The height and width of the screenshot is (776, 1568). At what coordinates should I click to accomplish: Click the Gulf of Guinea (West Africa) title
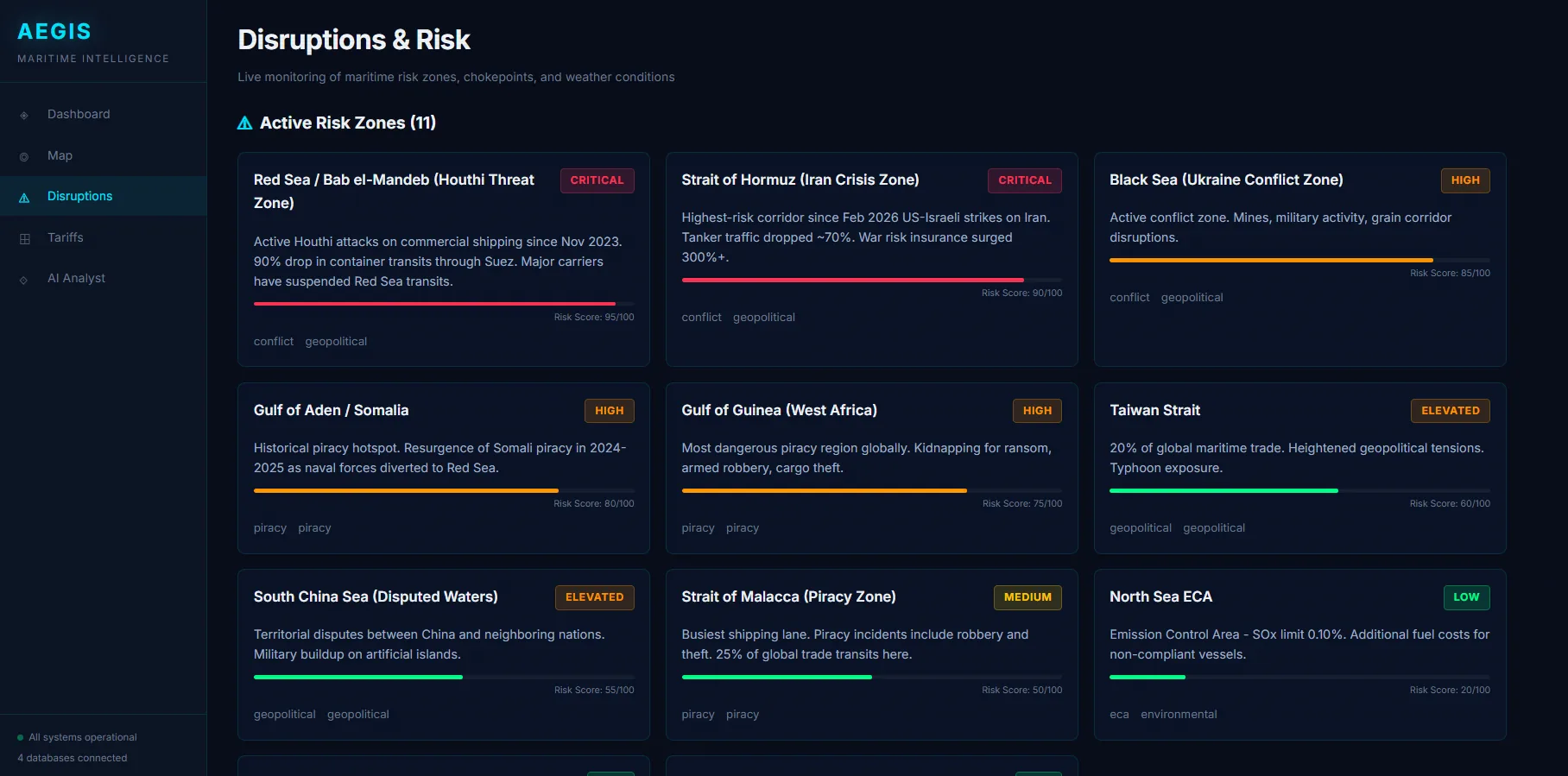(x=779, y=410)
